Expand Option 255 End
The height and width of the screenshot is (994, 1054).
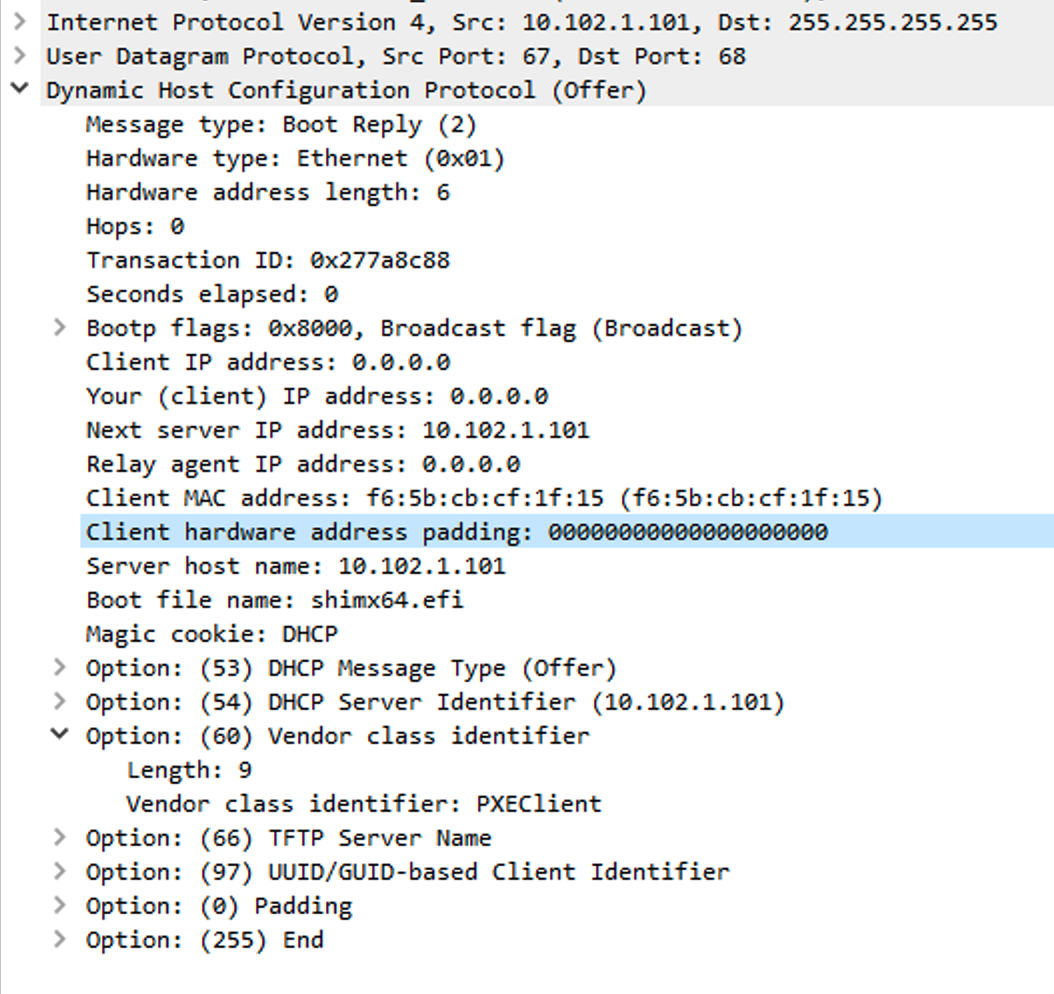click(60, 940)
